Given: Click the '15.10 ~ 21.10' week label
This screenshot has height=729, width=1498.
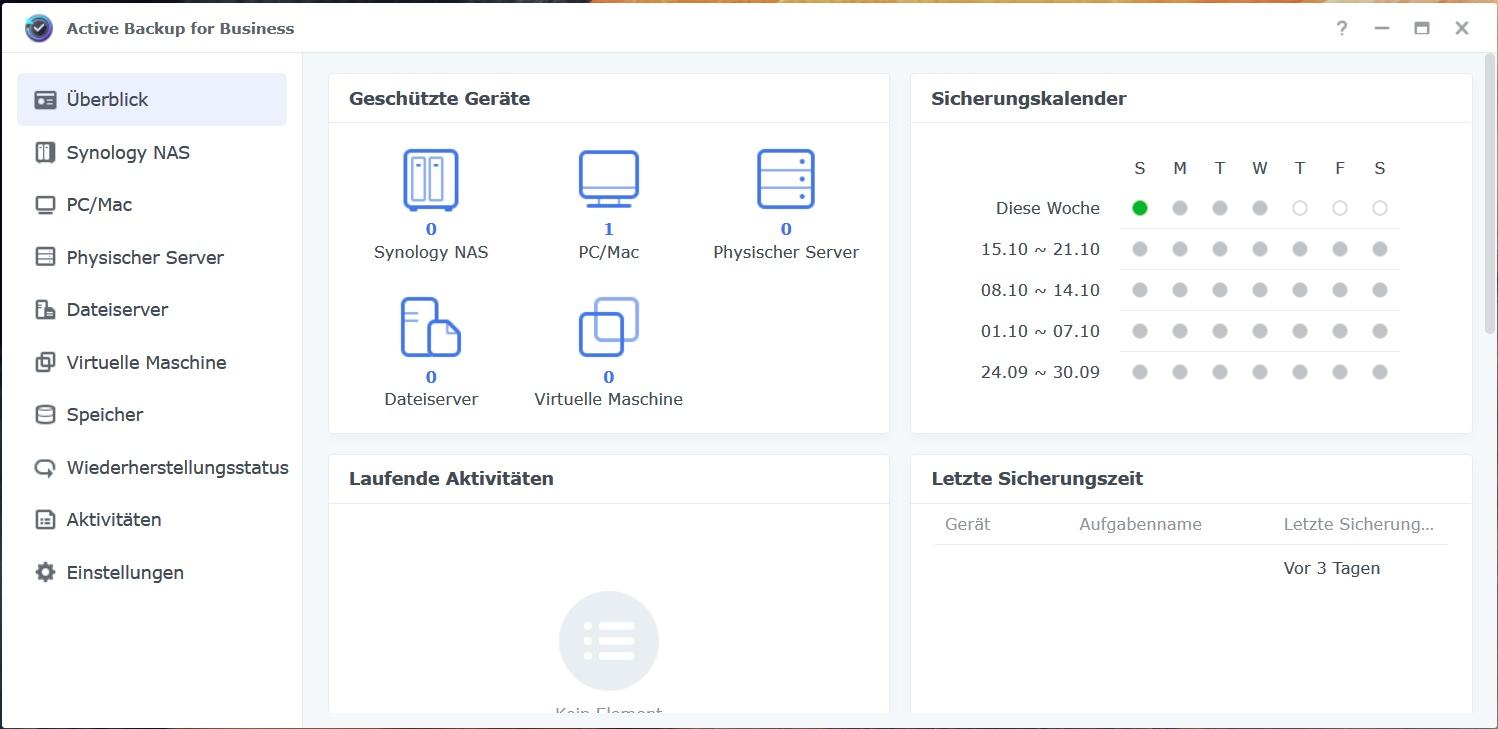Looking at the screenshot, I should click(x=1040, y=249).
